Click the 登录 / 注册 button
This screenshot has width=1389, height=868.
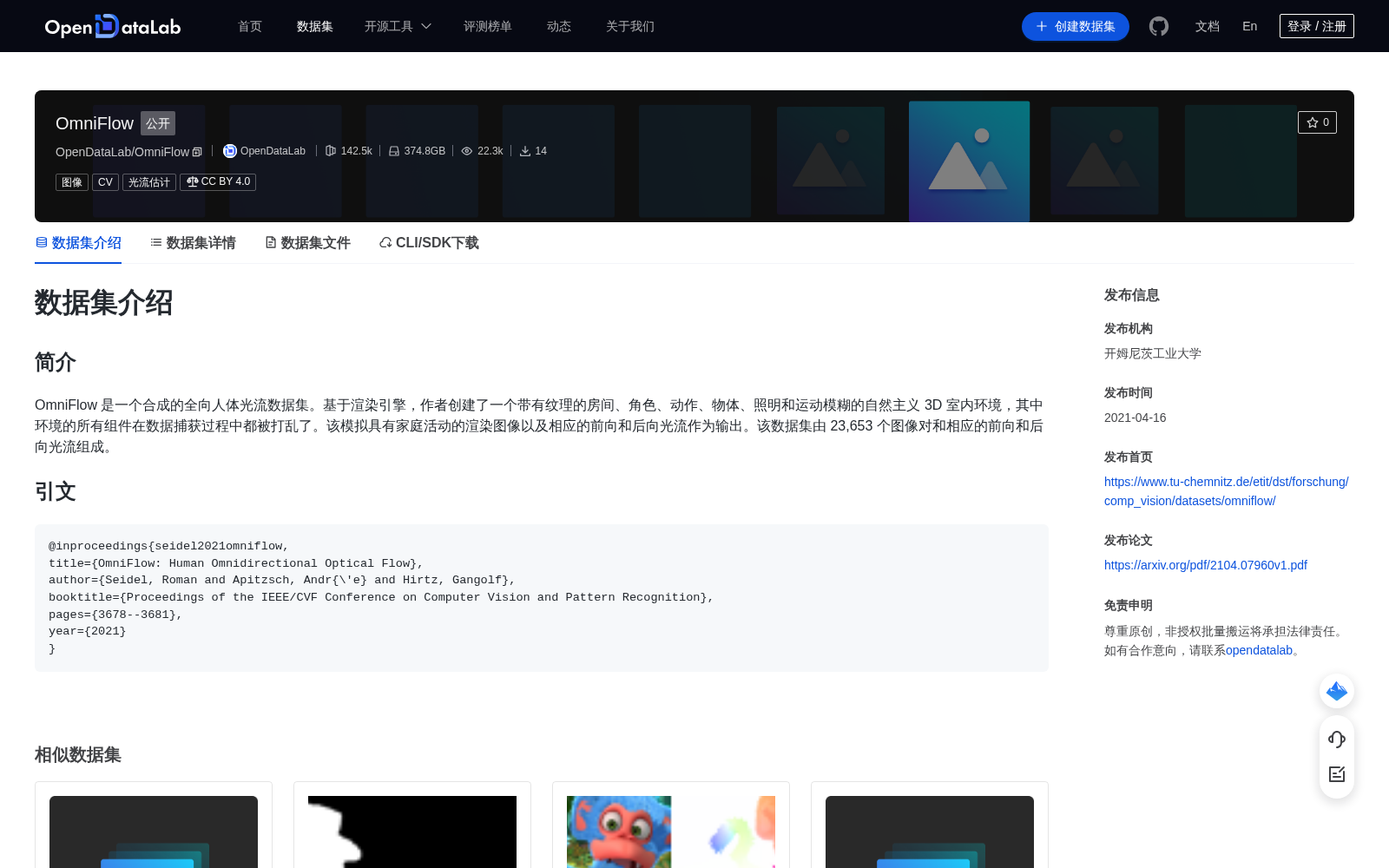pyautogui.click(x=1317, y=26)
